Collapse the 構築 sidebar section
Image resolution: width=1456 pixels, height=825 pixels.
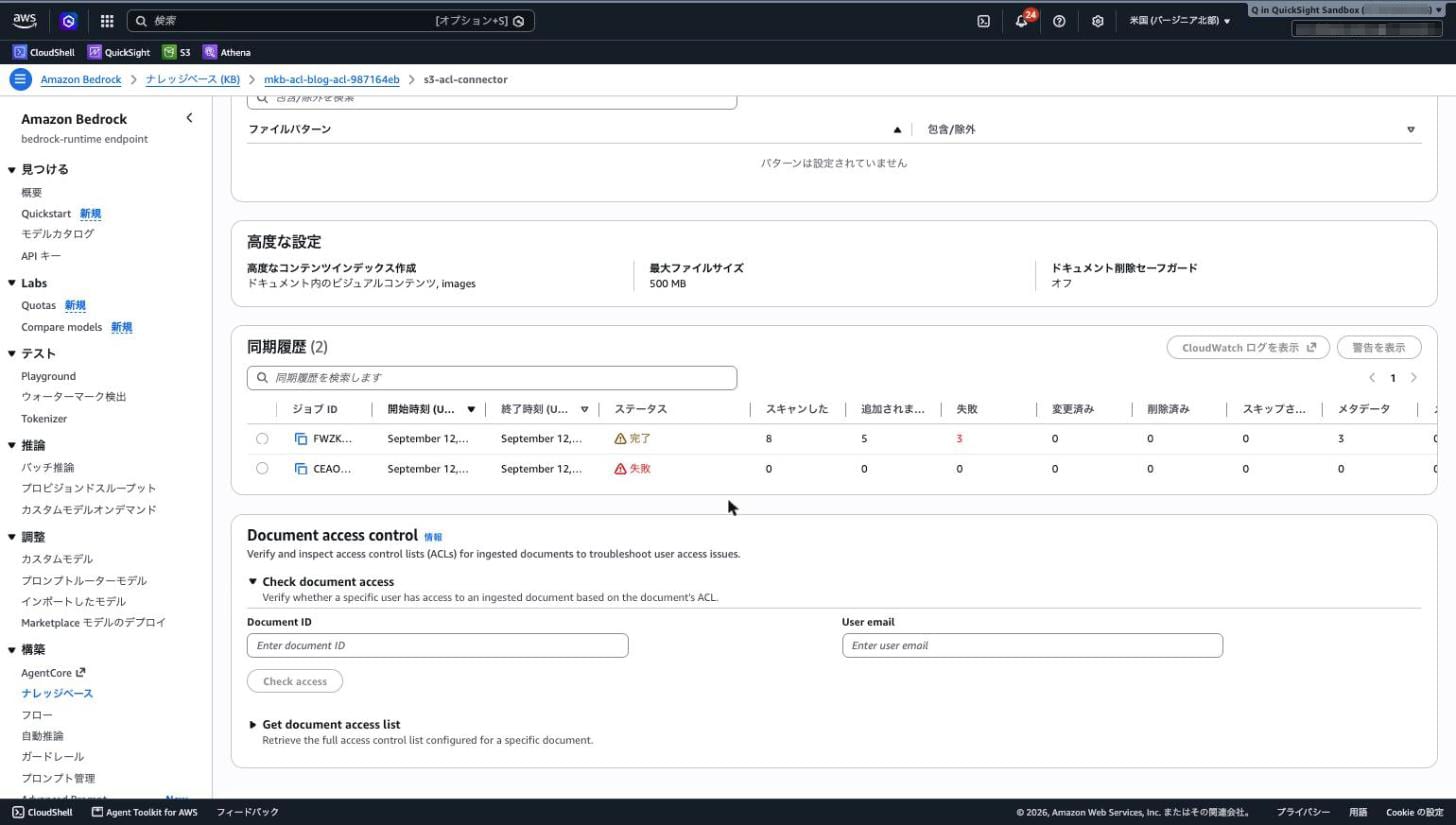point(12,650)
